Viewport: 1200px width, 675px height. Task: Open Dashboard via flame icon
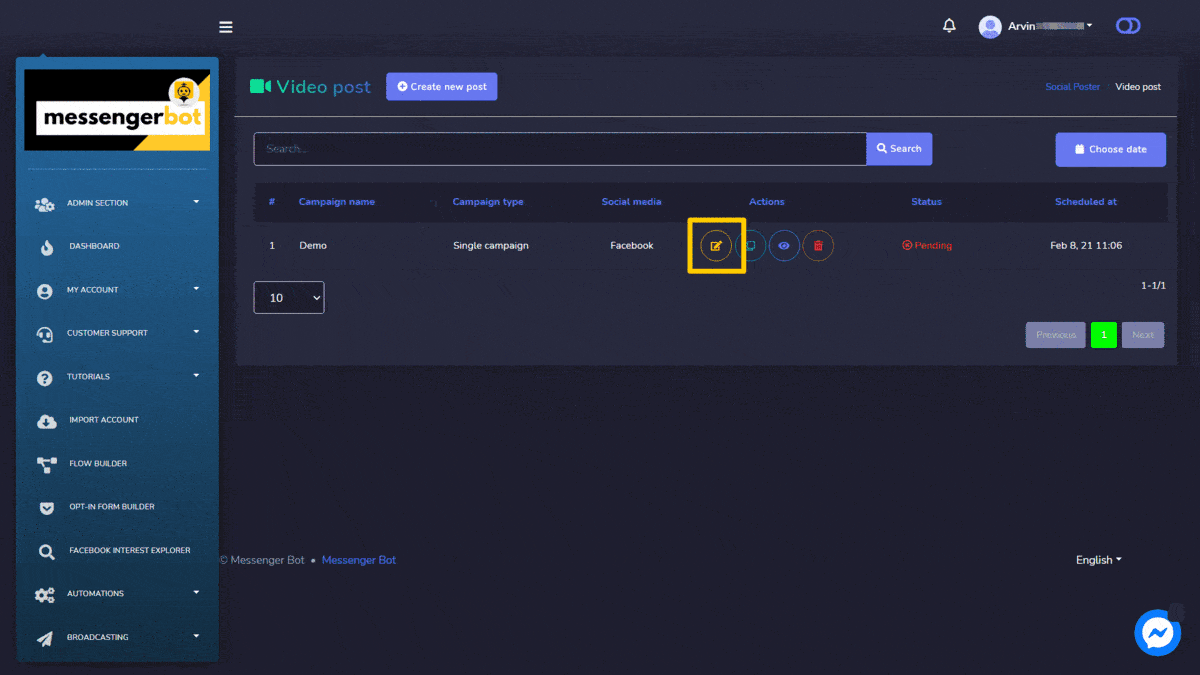pyautogui.click(x=47, y=247)
